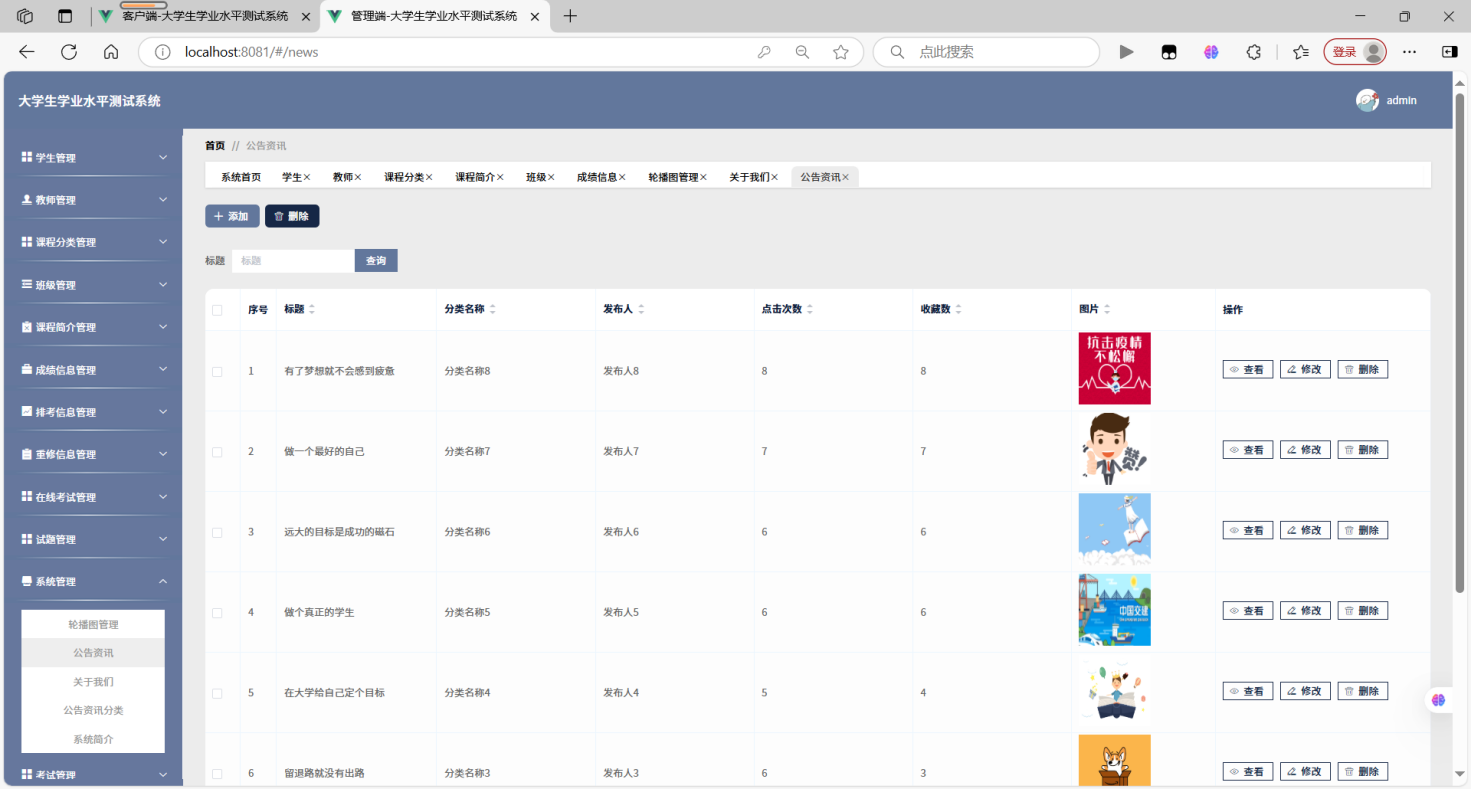
Task: Click 查看 for row 发布人5
Action: coord(1248,611)
